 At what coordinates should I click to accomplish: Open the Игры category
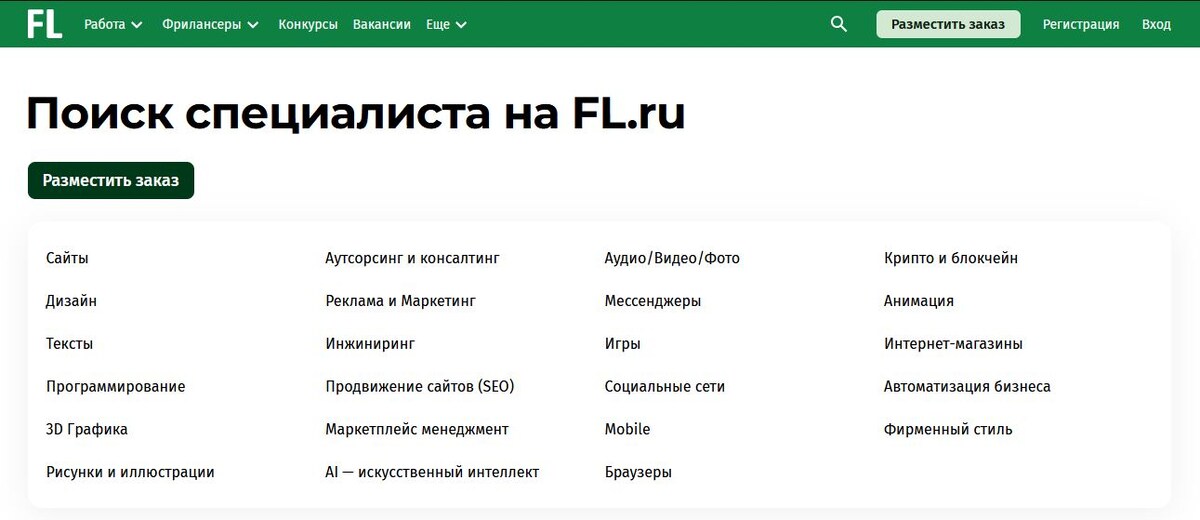coord(622,344)
